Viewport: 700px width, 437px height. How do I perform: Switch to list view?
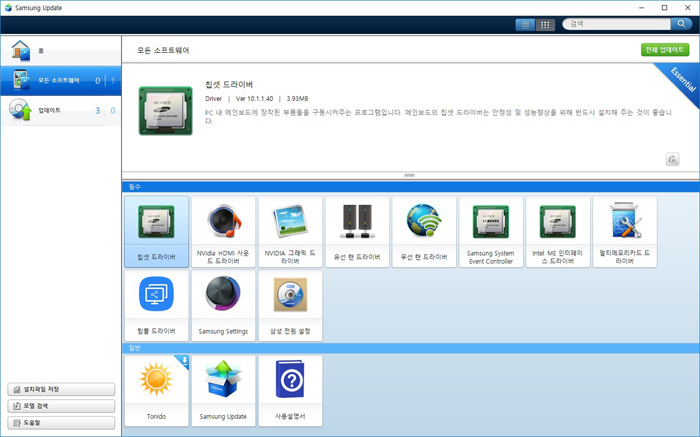(525, 25)
